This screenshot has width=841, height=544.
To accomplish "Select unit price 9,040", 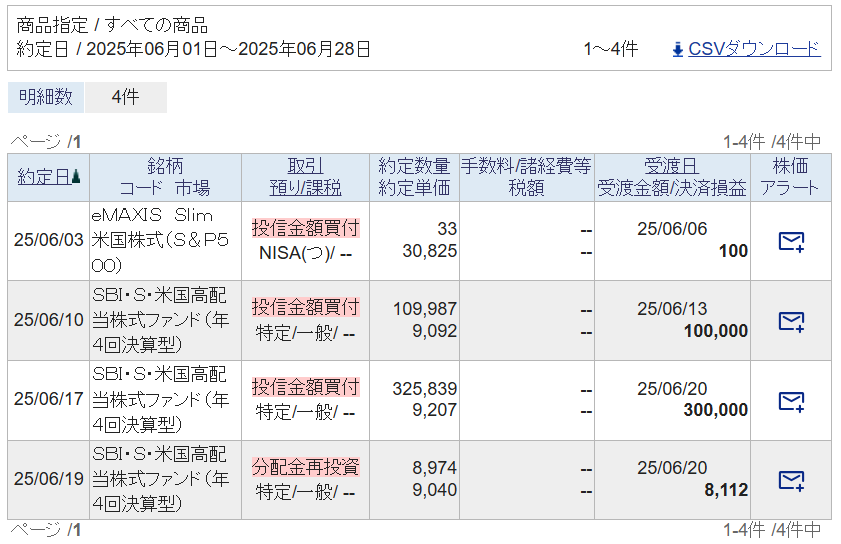I will pos(434,490).
